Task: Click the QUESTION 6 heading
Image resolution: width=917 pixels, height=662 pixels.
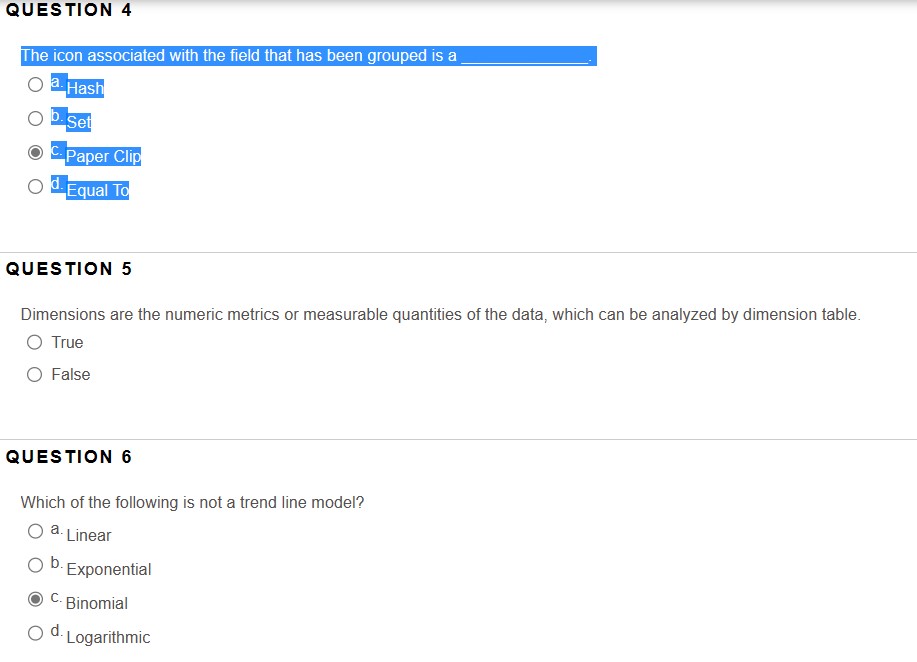Action: pos(68,457)
